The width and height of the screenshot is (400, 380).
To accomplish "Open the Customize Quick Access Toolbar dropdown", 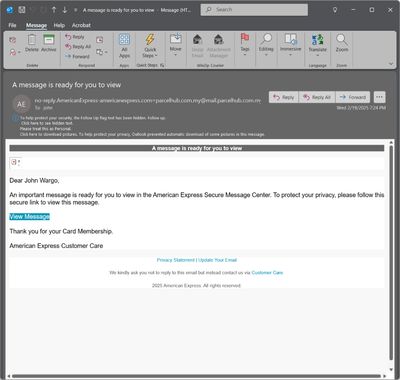I will pyautogui.click(x=76, y=10).
